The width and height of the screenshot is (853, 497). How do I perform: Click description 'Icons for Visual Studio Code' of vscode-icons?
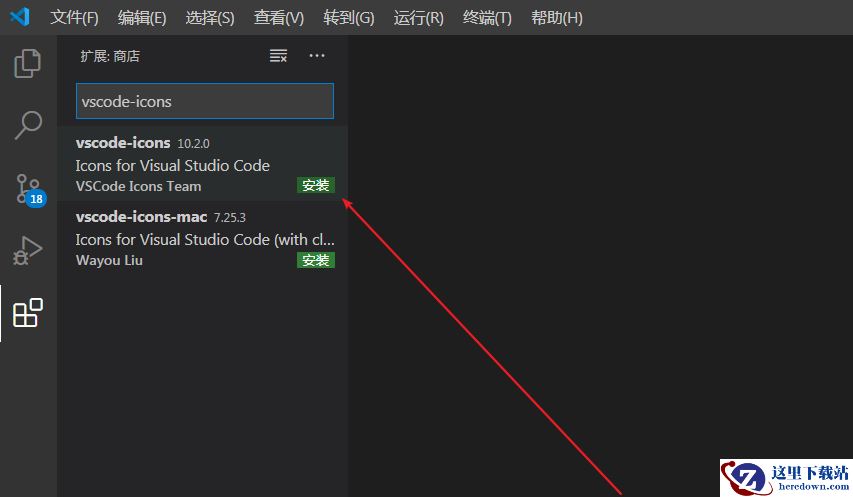[x=172, y=165]
